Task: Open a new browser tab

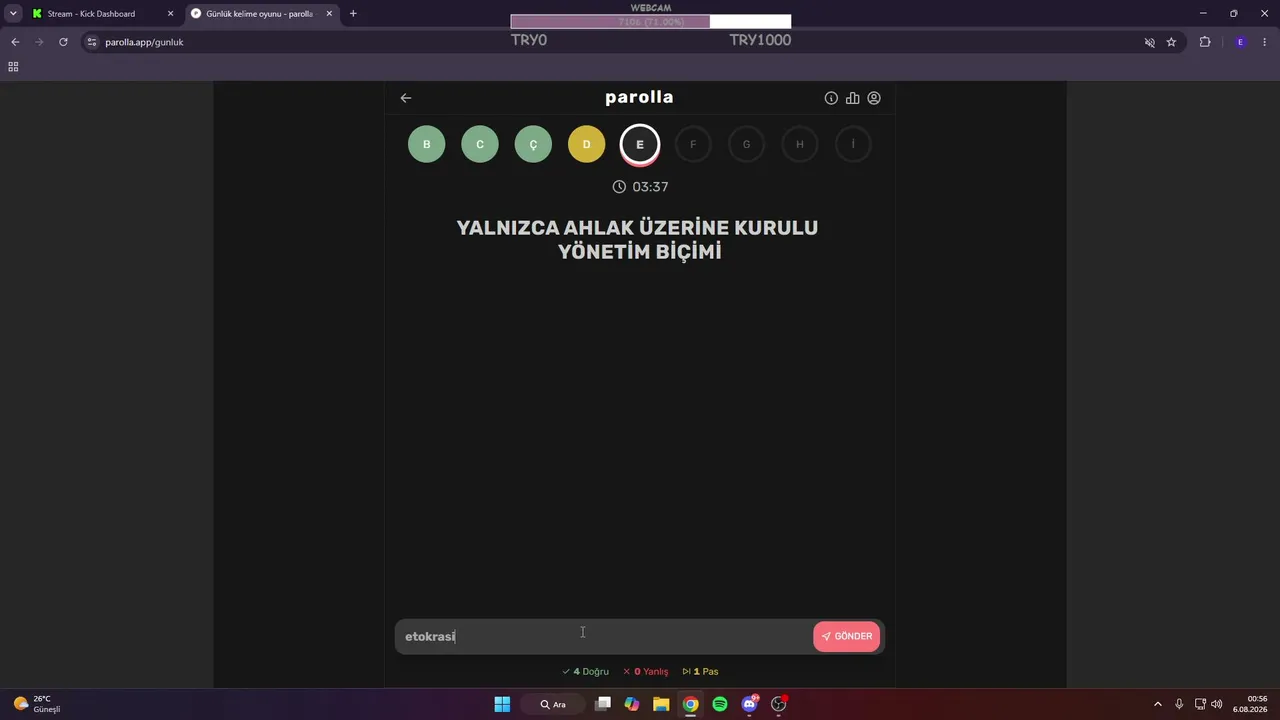Action: [x=353, y=14]
